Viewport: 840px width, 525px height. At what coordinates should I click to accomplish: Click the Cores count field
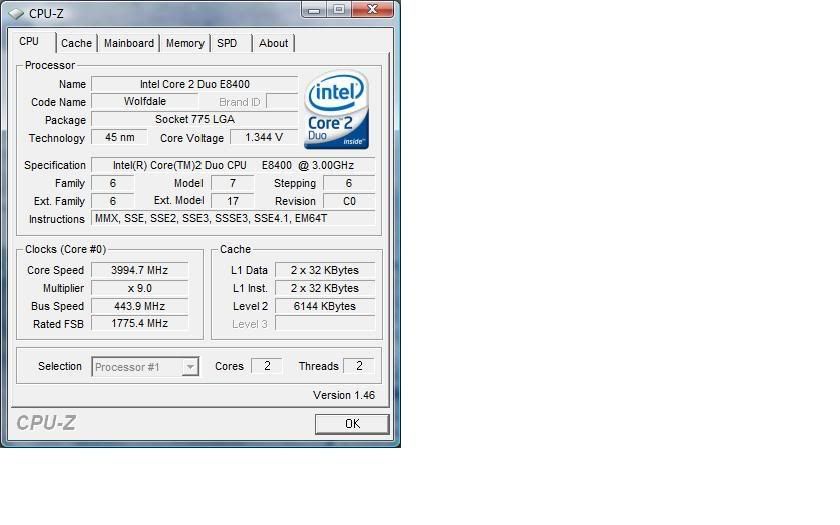(267, 366)
